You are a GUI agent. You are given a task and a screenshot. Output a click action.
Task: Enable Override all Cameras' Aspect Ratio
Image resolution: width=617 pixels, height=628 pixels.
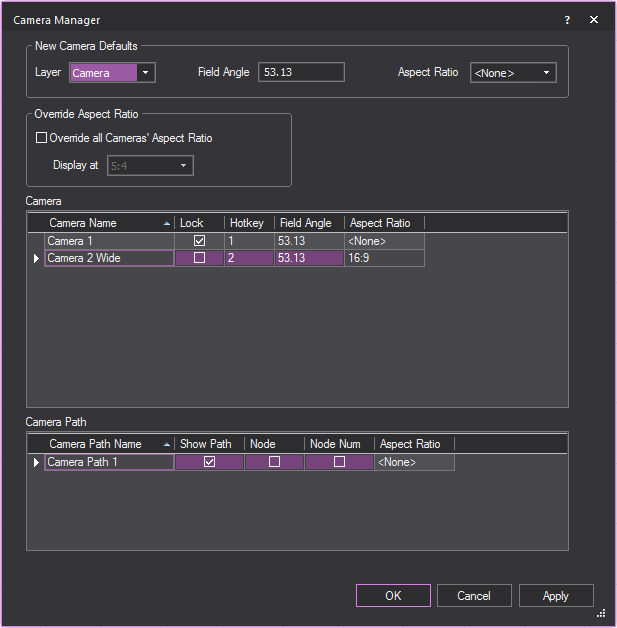[x=41, y=138]
